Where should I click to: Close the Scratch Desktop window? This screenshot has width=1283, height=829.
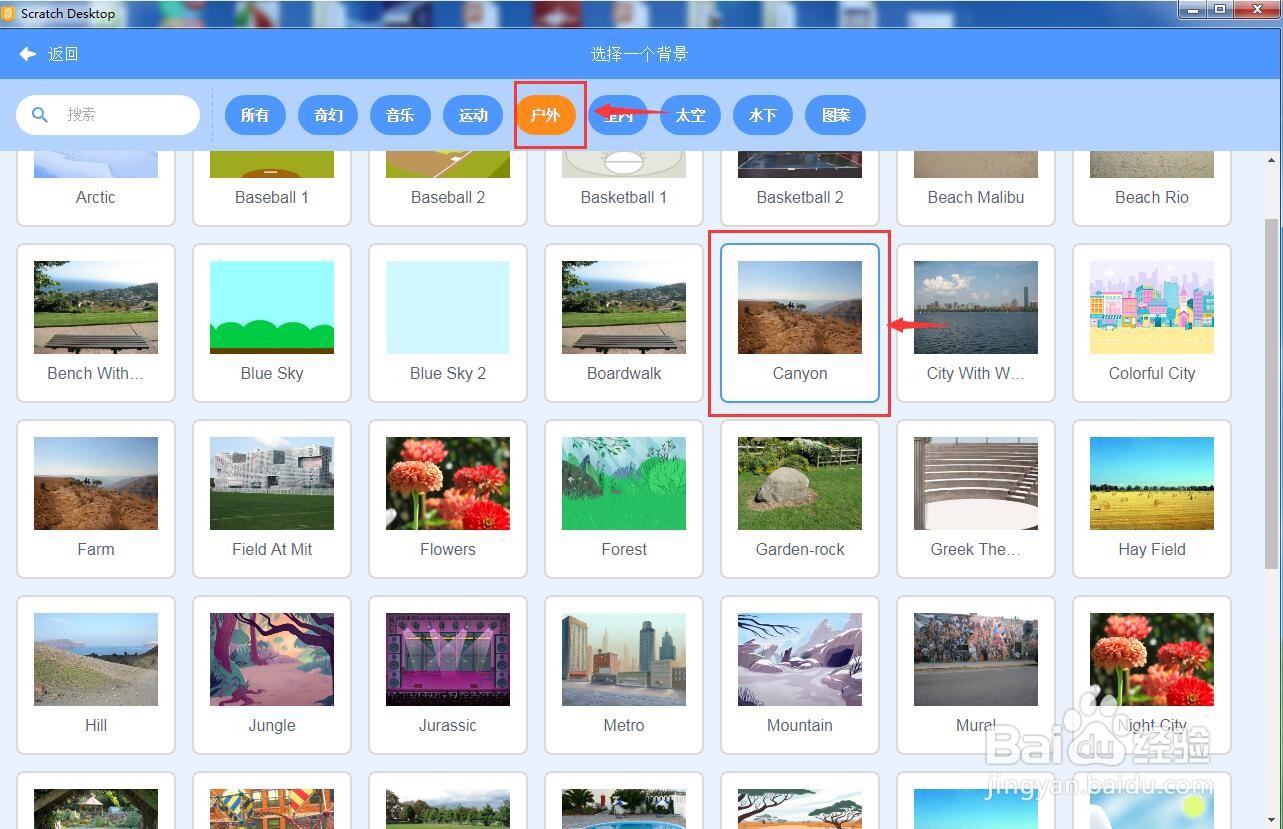coord(1255,9)
